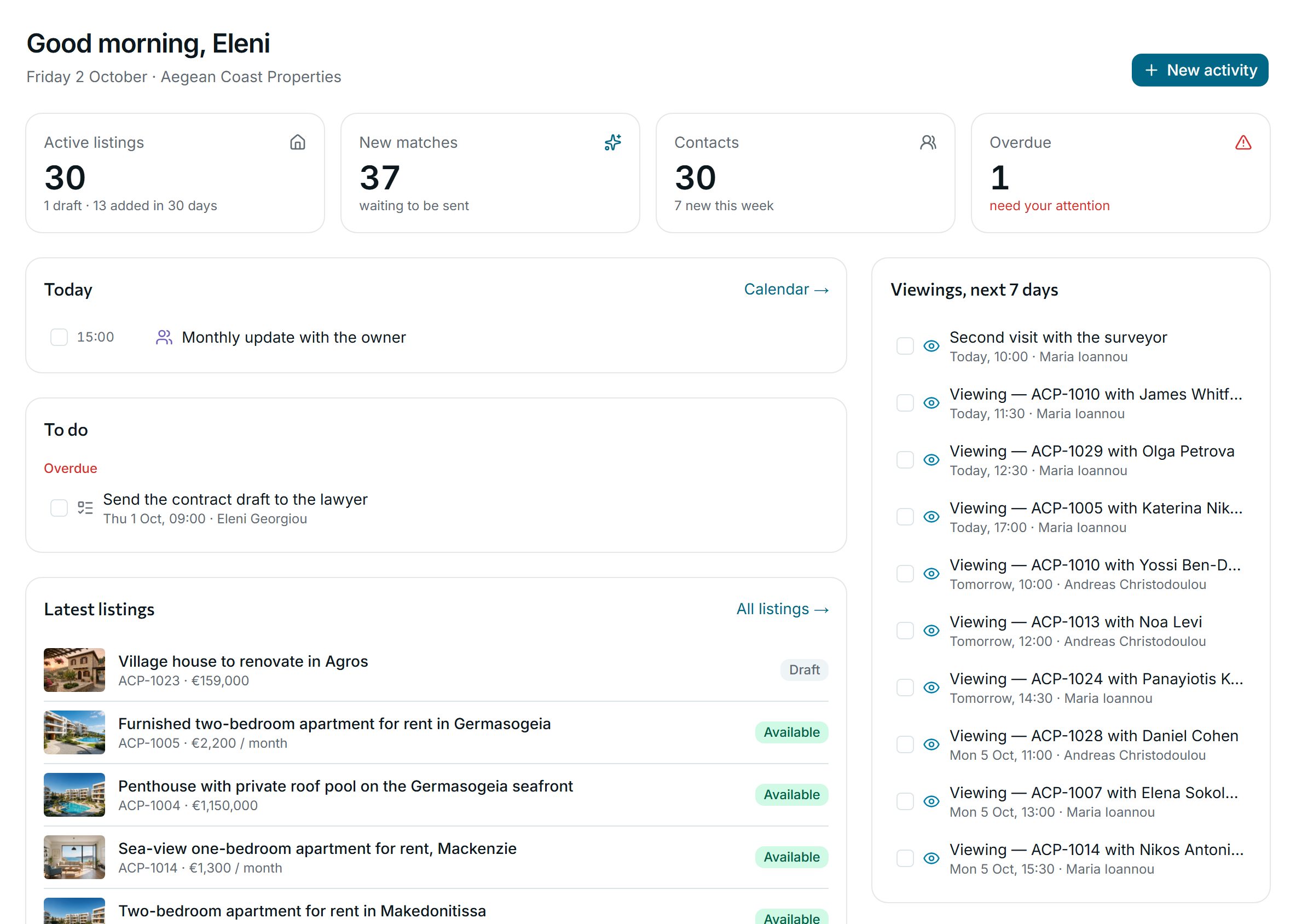Click Available badge on ACP-1005 listing
This screenshot has height=924, width=1296.
pyautogui.click(x=791, y=732)
